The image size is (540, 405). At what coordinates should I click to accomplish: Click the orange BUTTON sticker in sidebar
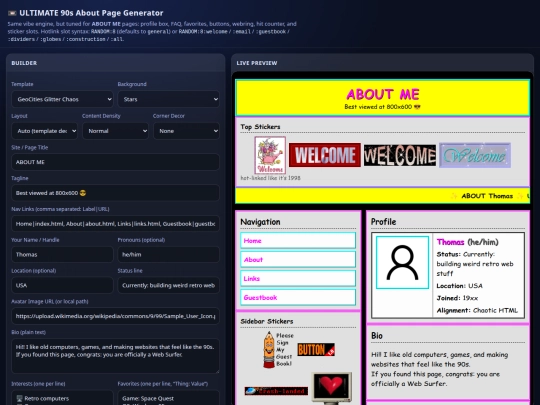pos(316,350)
